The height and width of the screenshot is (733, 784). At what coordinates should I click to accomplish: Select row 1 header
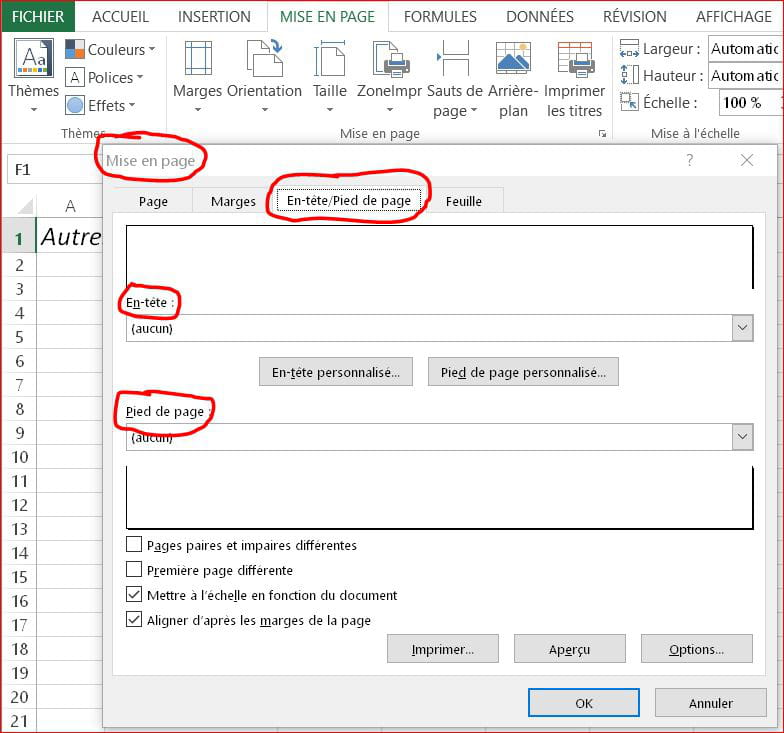[x=19, y=238]
